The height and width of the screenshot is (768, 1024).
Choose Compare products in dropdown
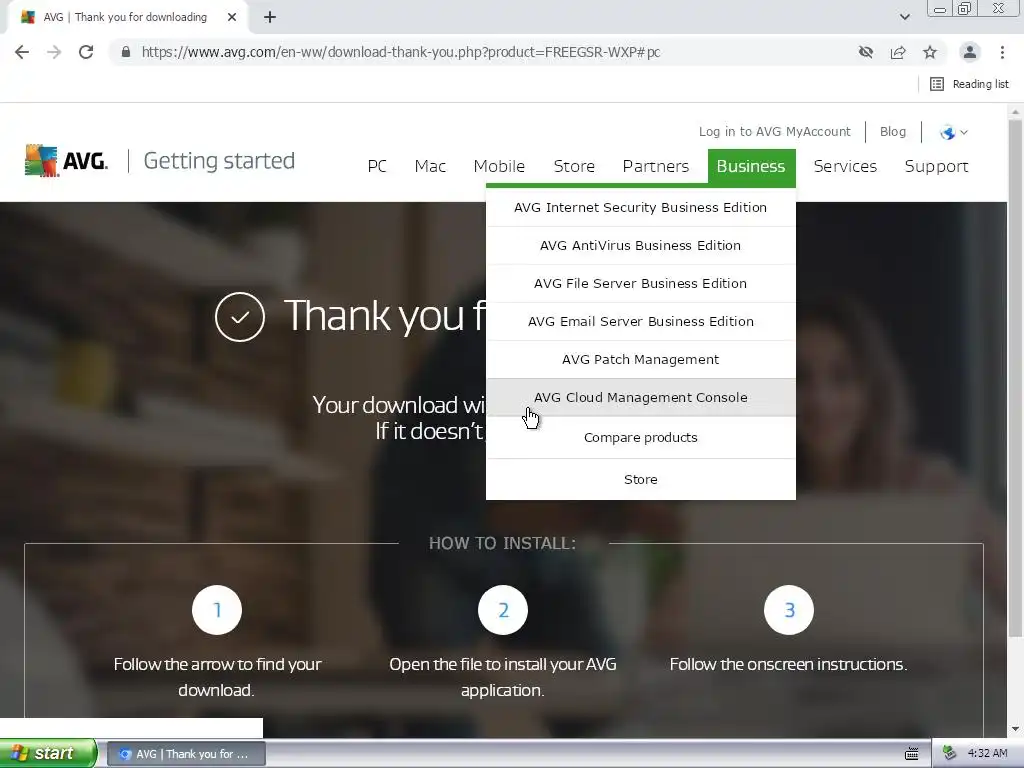point(641,438)
